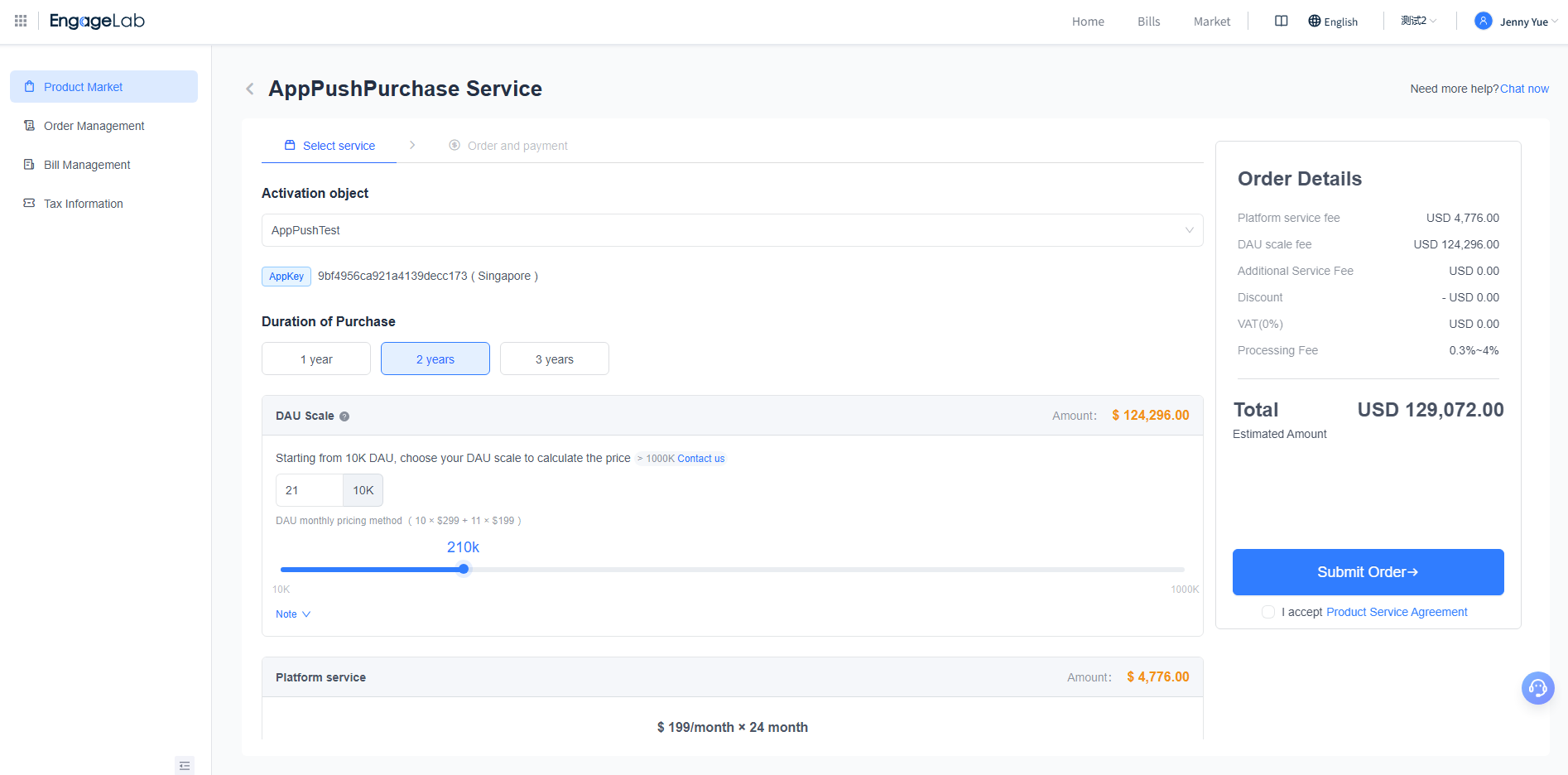The width and height of the screenshot is (1568, 775).
Task: Click the 10K unit addon box
Action: pos(363,490)
